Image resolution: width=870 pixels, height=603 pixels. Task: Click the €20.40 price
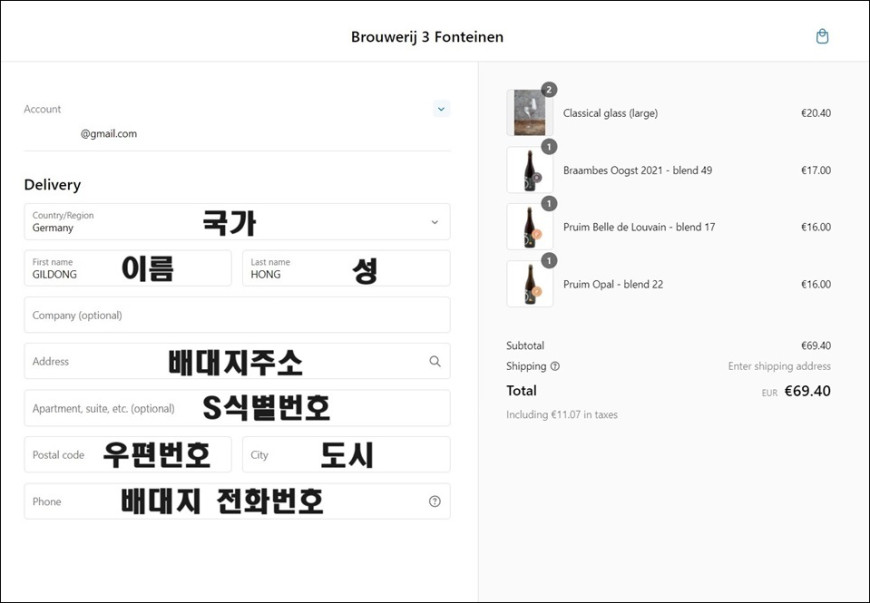[816, 113]
